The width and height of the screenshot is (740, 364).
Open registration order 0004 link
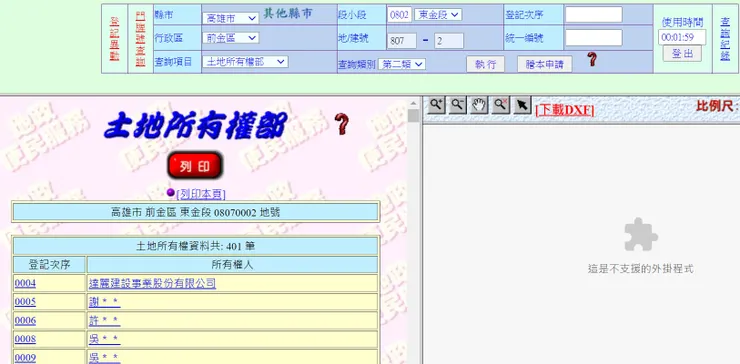pos(25,283)
